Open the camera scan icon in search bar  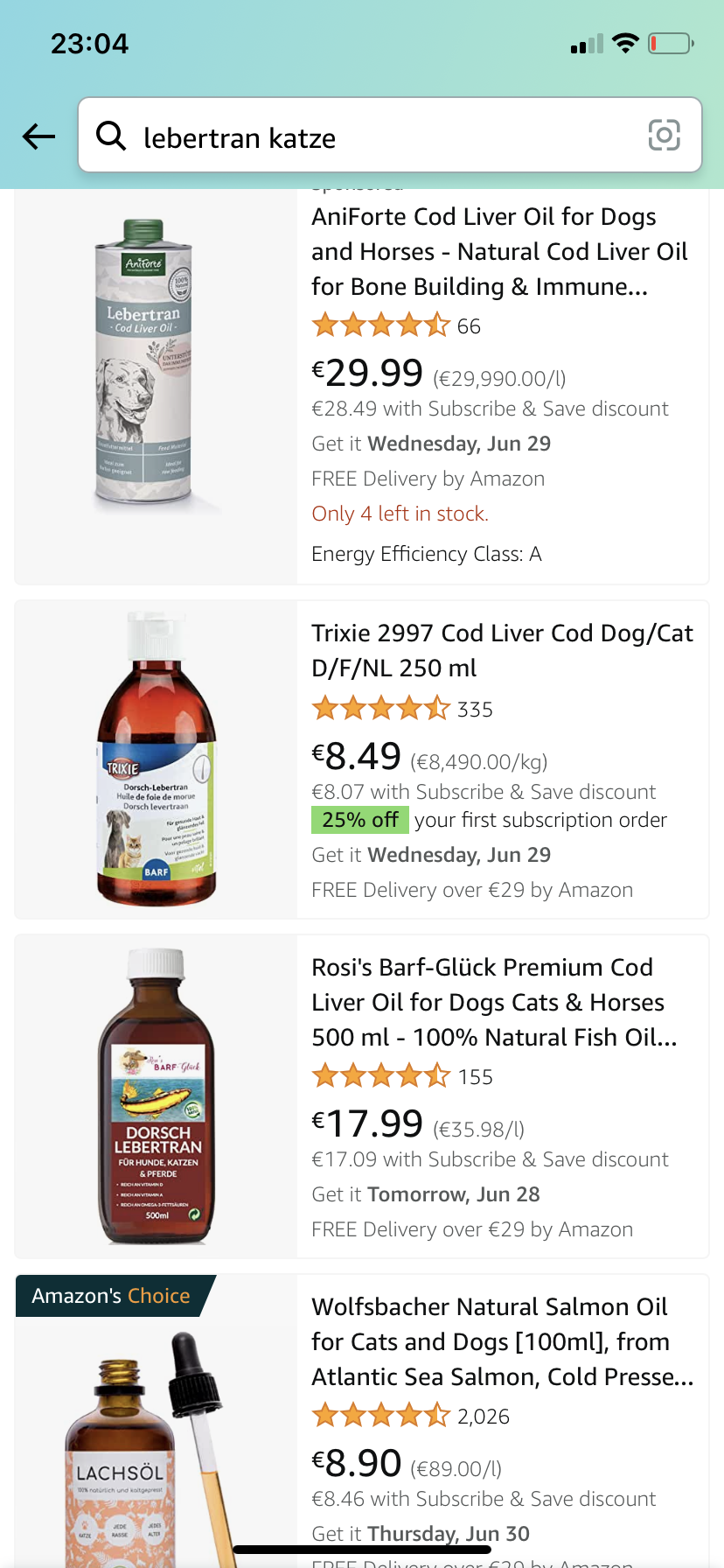coord(664,136)
